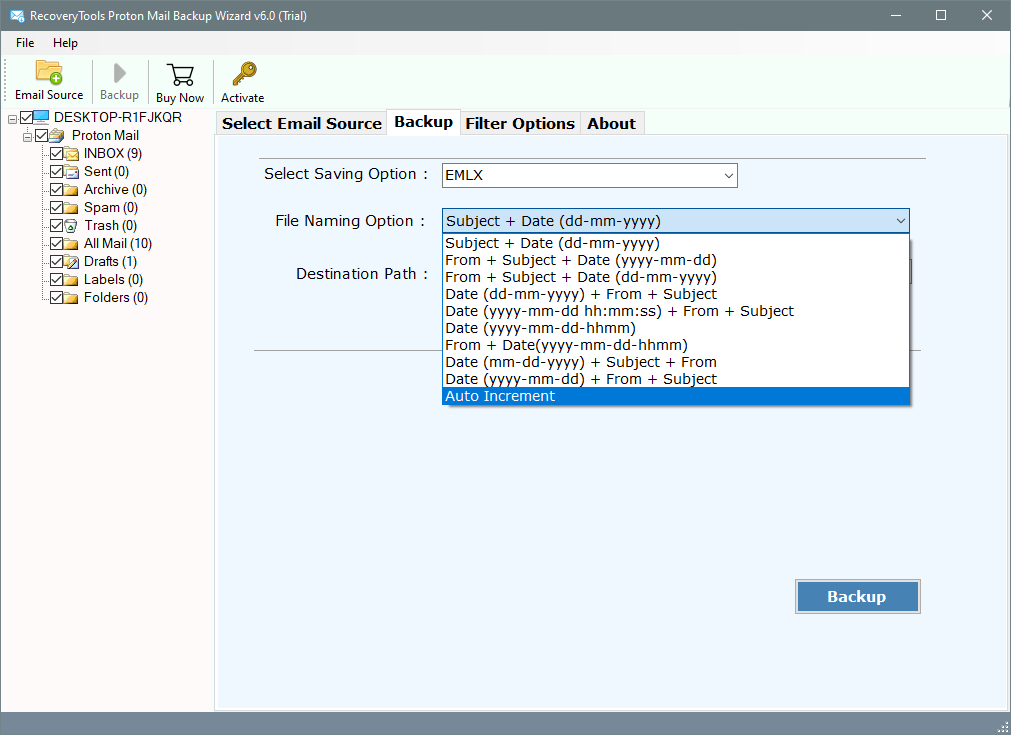Click the Spam folder icon

tap(72, 208)
